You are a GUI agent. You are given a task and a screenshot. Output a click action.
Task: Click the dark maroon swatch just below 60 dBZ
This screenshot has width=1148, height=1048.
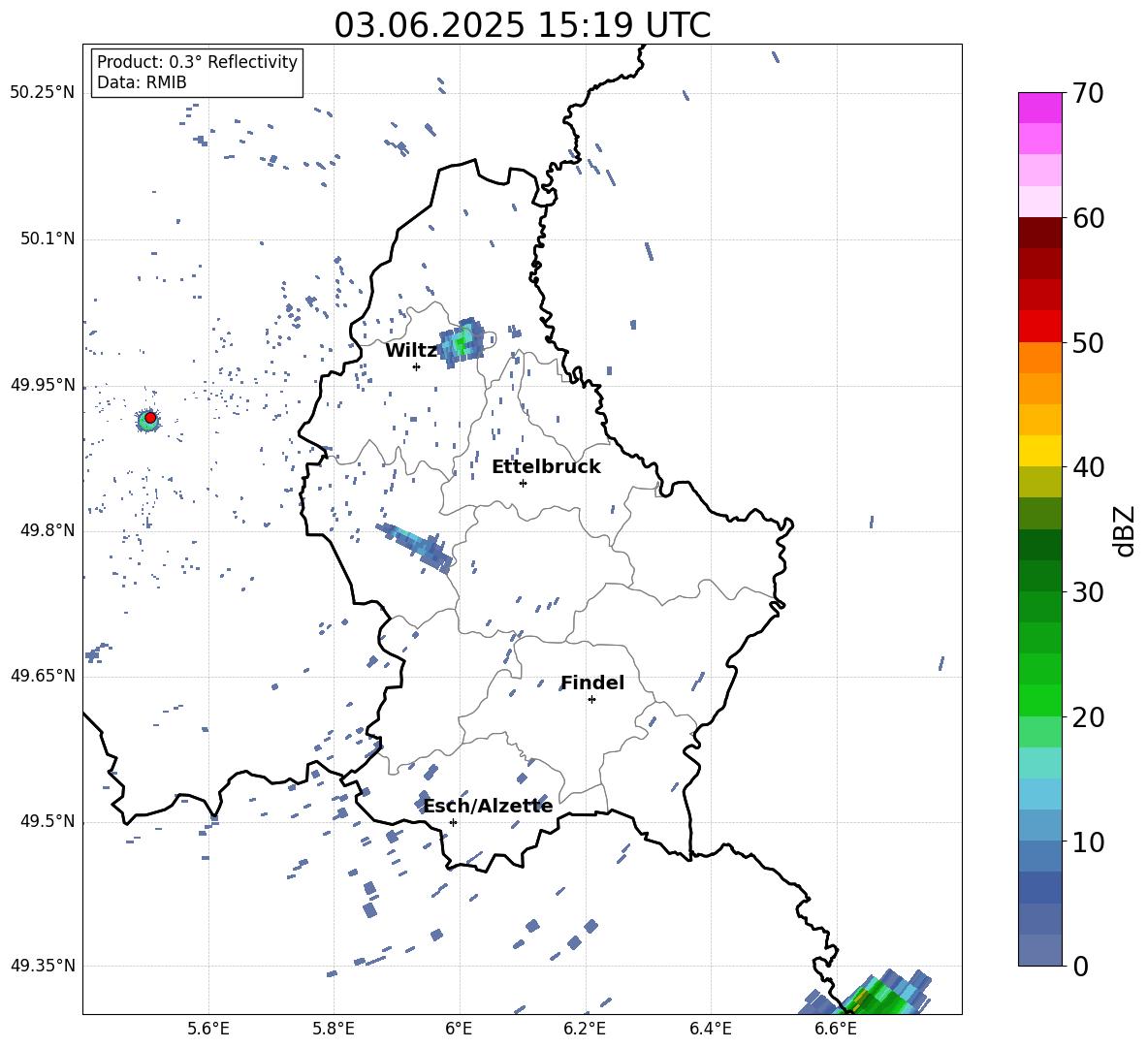(1039, 233)
